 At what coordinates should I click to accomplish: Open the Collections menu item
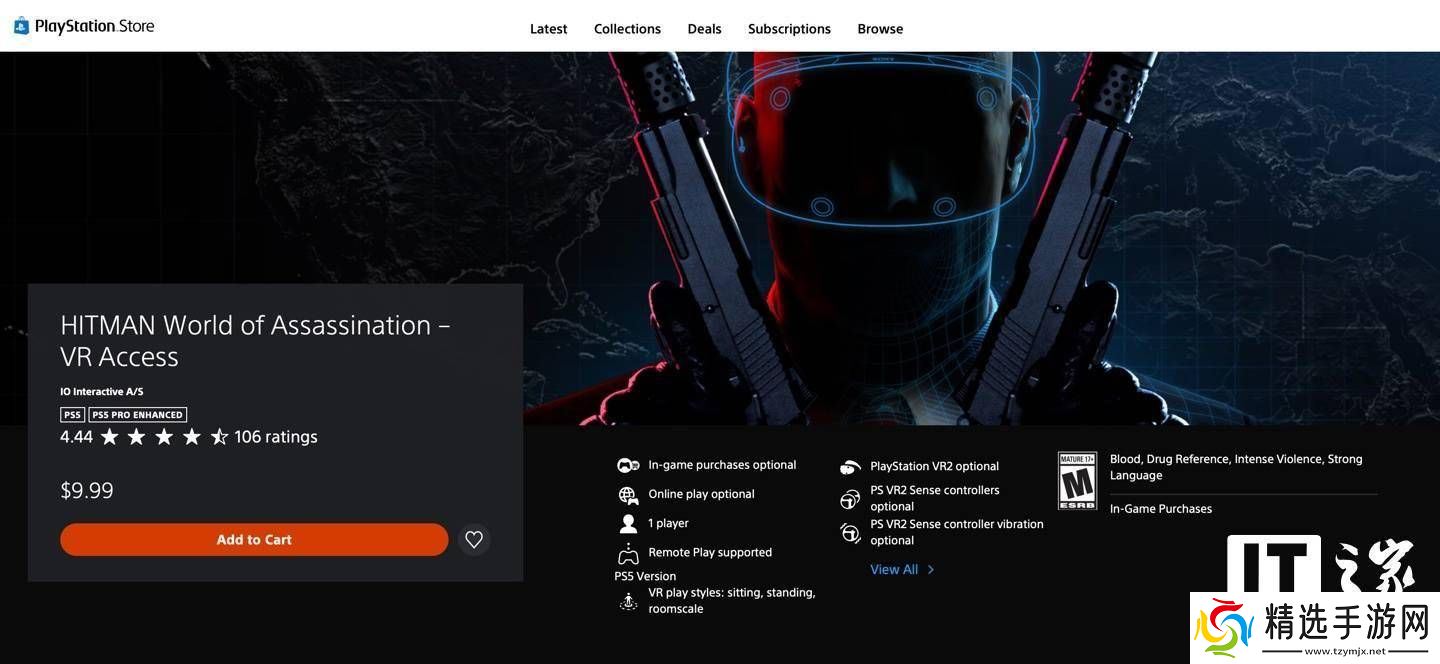(x=627, y=29)
